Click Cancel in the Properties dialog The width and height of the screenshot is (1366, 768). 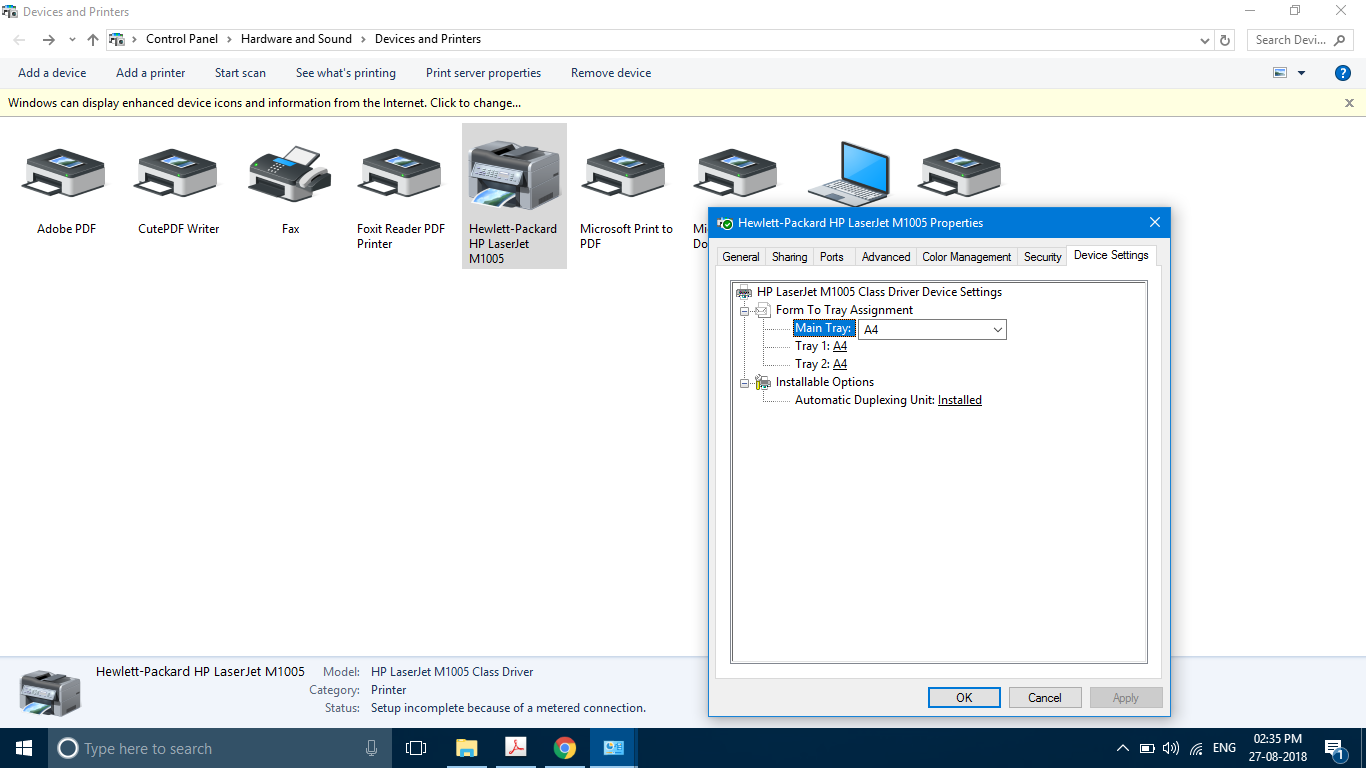pos(1045,698)
